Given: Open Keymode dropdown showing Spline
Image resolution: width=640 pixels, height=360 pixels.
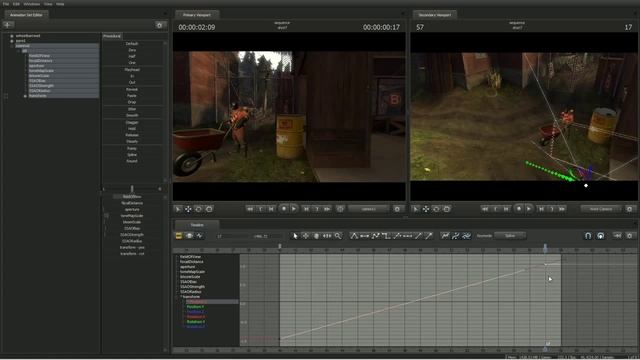Looking at the screenshot, I should click(x=510, y=236).
